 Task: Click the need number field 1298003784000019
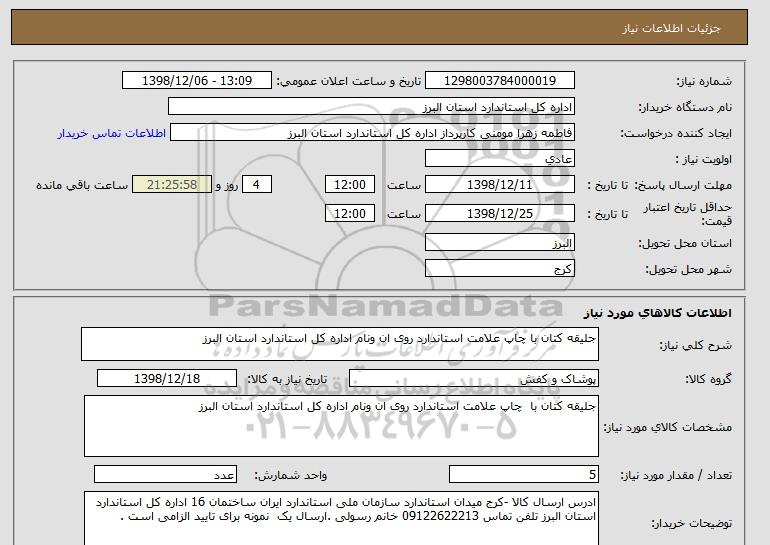click(499, 81)
